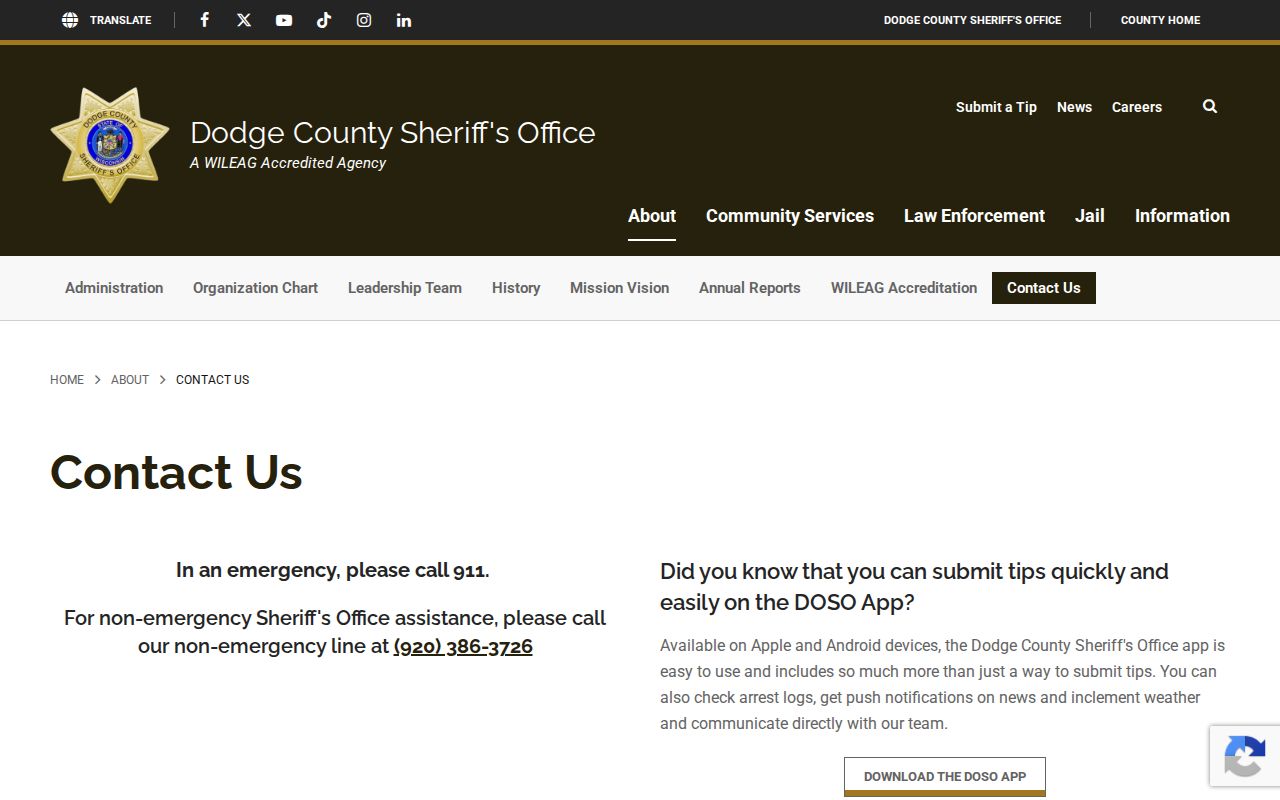Open the X (Twitter) icon
The height and width of the screenshot is (800, 1280).
(x=244, y=20)
